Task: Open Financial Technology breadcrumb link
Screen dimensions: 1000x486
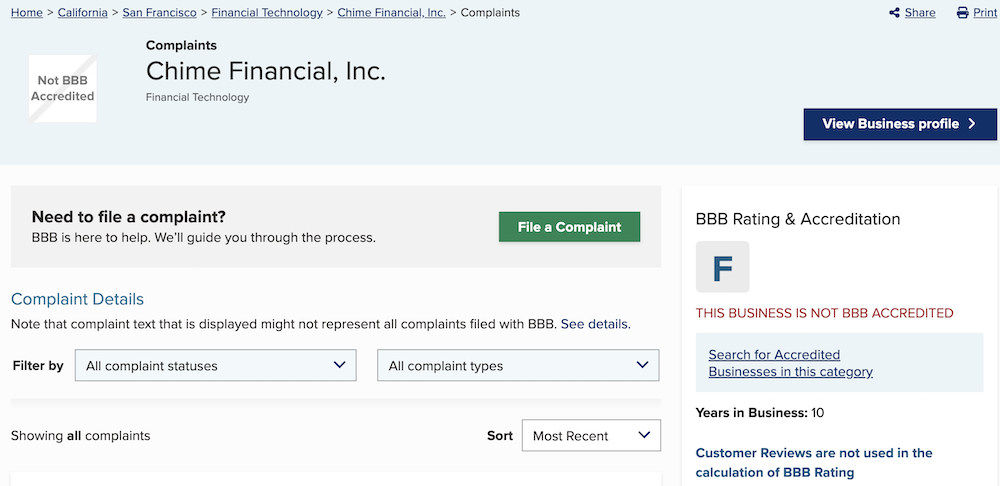Action: click(267, 12)
